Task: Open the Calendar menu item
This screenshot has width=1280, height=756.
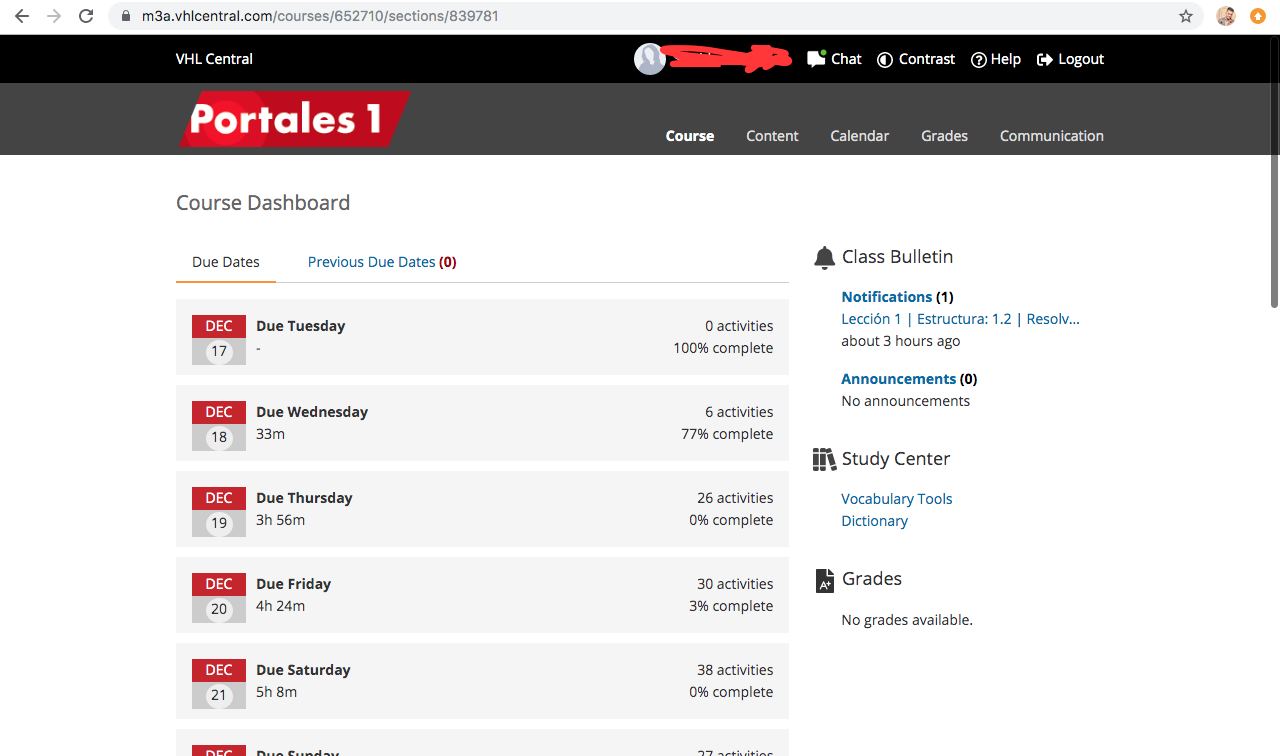Action: 859,136
